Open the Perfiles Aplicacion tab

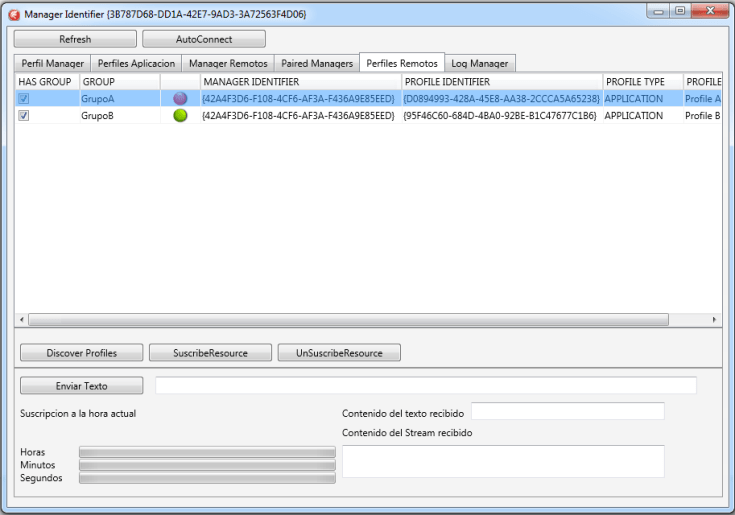136,63
